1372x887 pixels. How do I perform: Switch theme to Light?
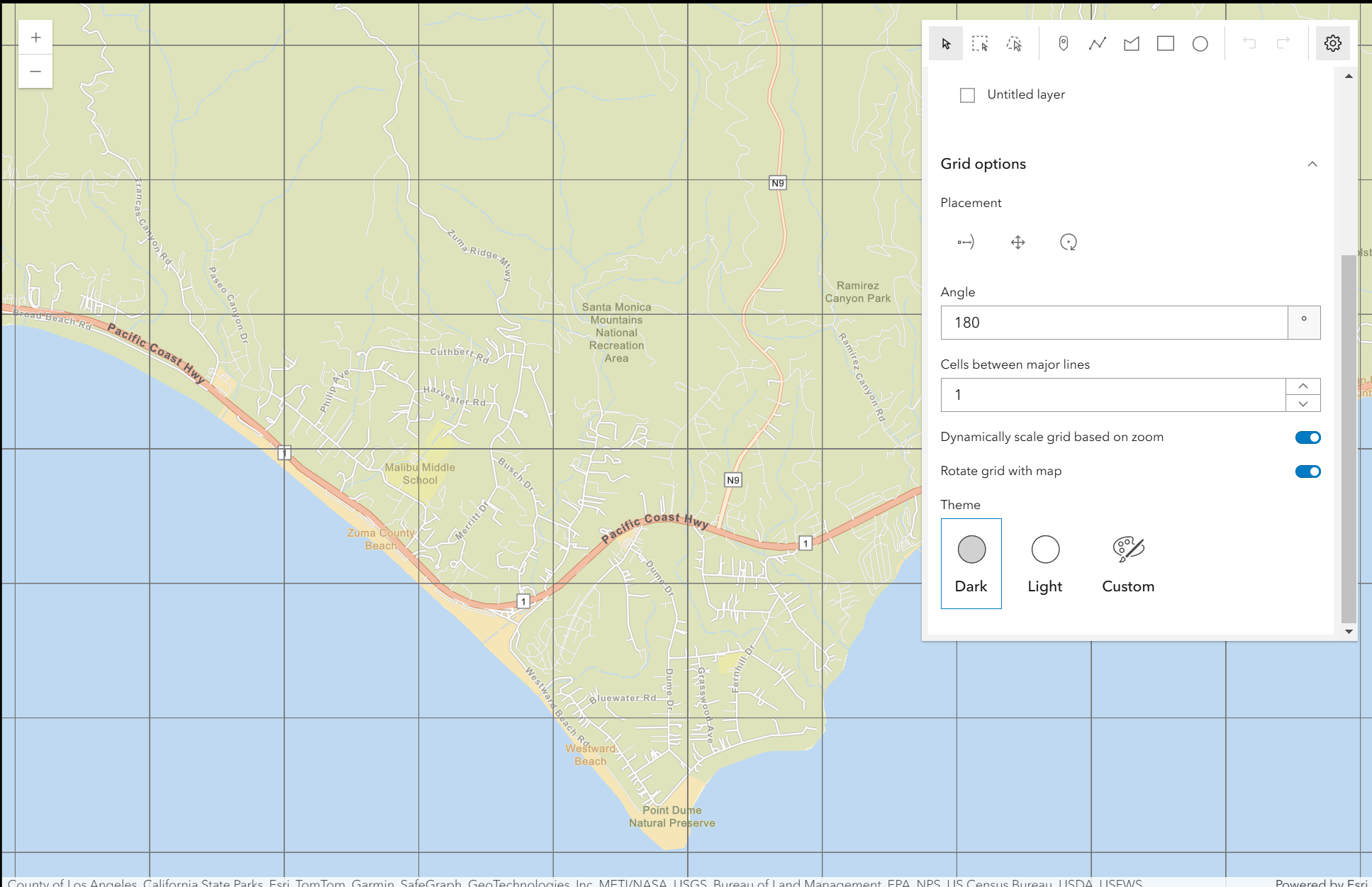point(1044,564)
